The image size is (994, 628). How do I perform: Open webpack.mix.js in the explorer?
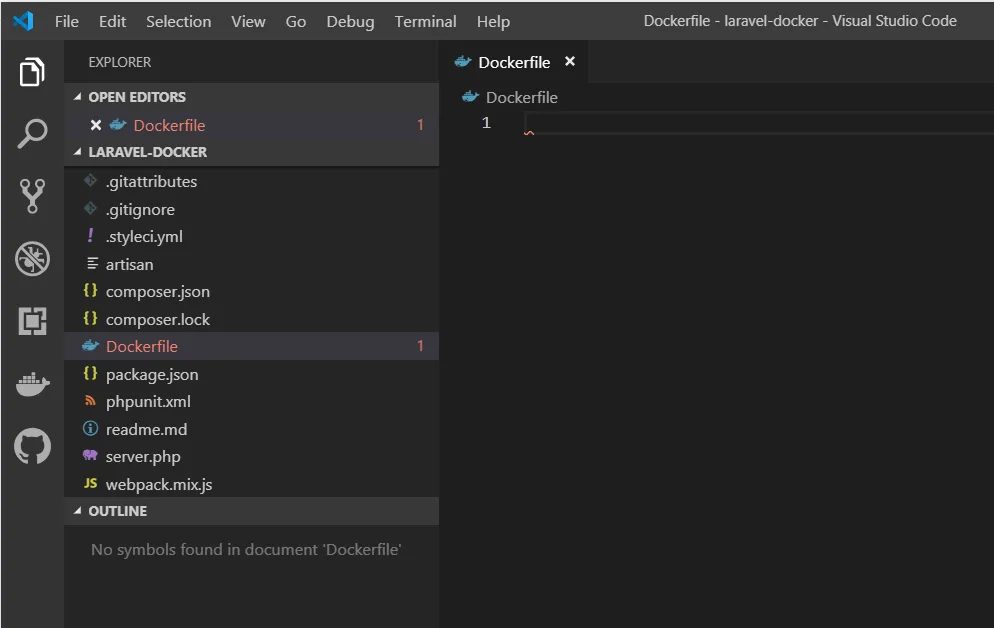pos(252,484)
